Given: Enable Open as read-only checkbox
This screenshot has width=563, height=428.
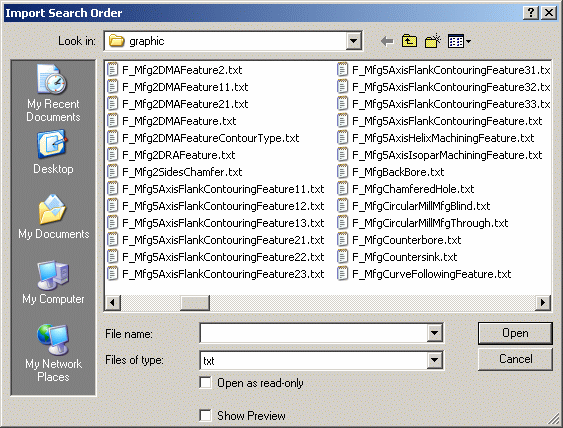Looking at the screenshot, I should pos(205,383).
